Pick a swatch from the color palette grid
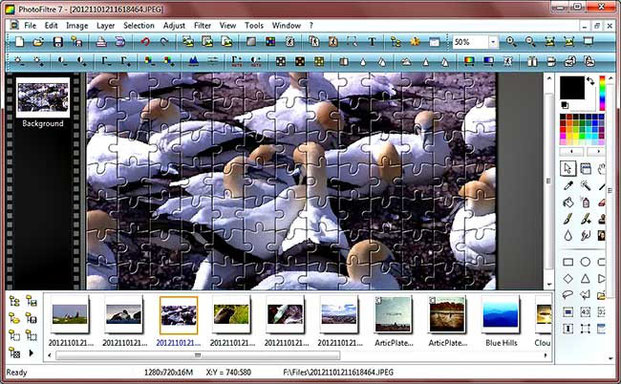 point(582,129)
